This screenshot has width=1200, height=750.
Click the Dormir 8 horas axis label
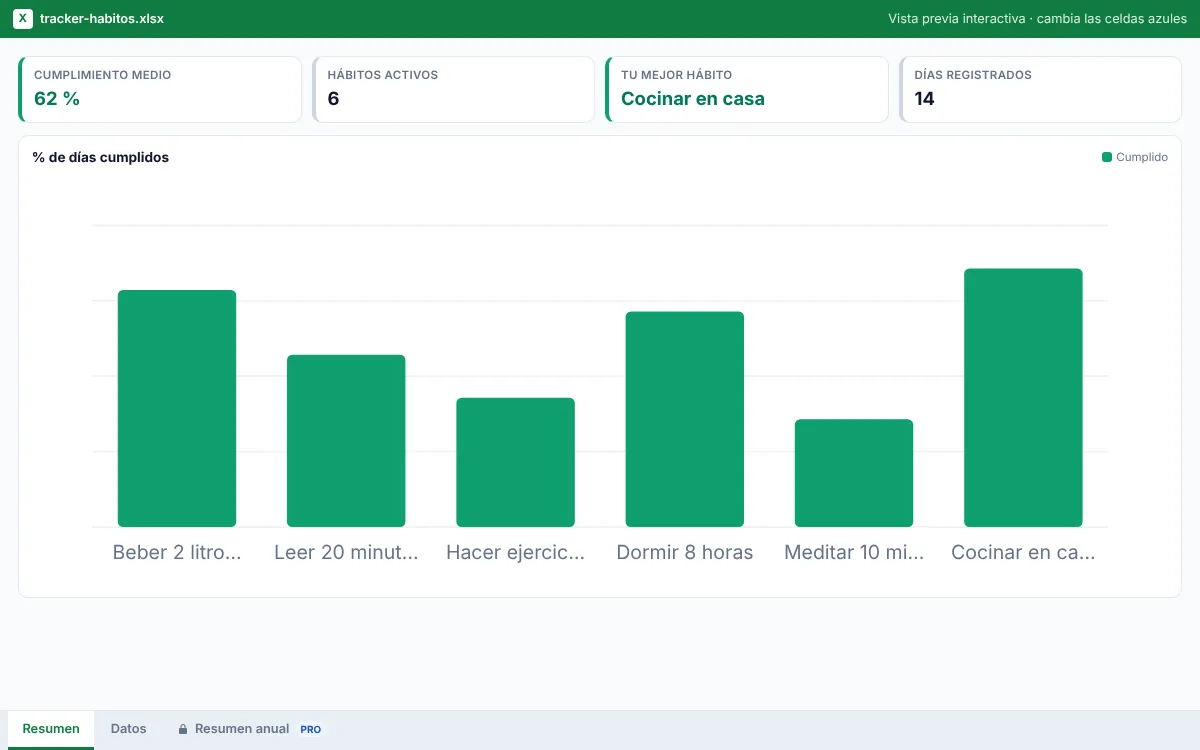click(685, 552)
